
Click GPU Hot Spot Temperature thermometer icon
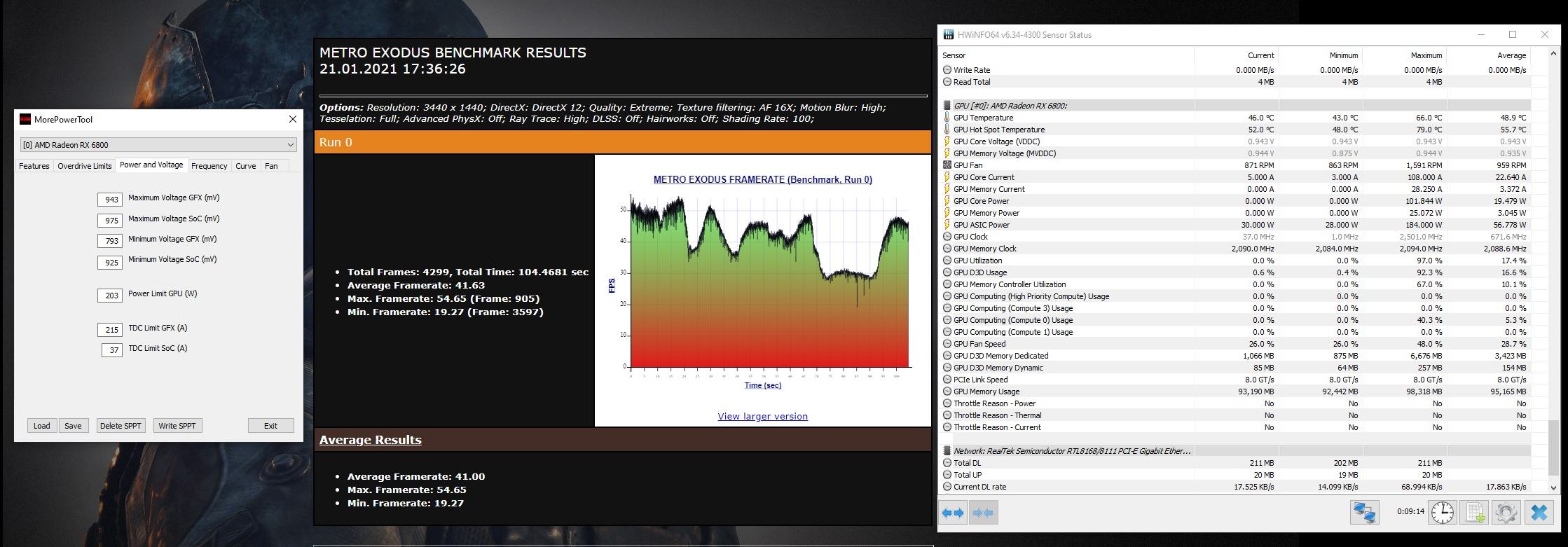[947, 130]
